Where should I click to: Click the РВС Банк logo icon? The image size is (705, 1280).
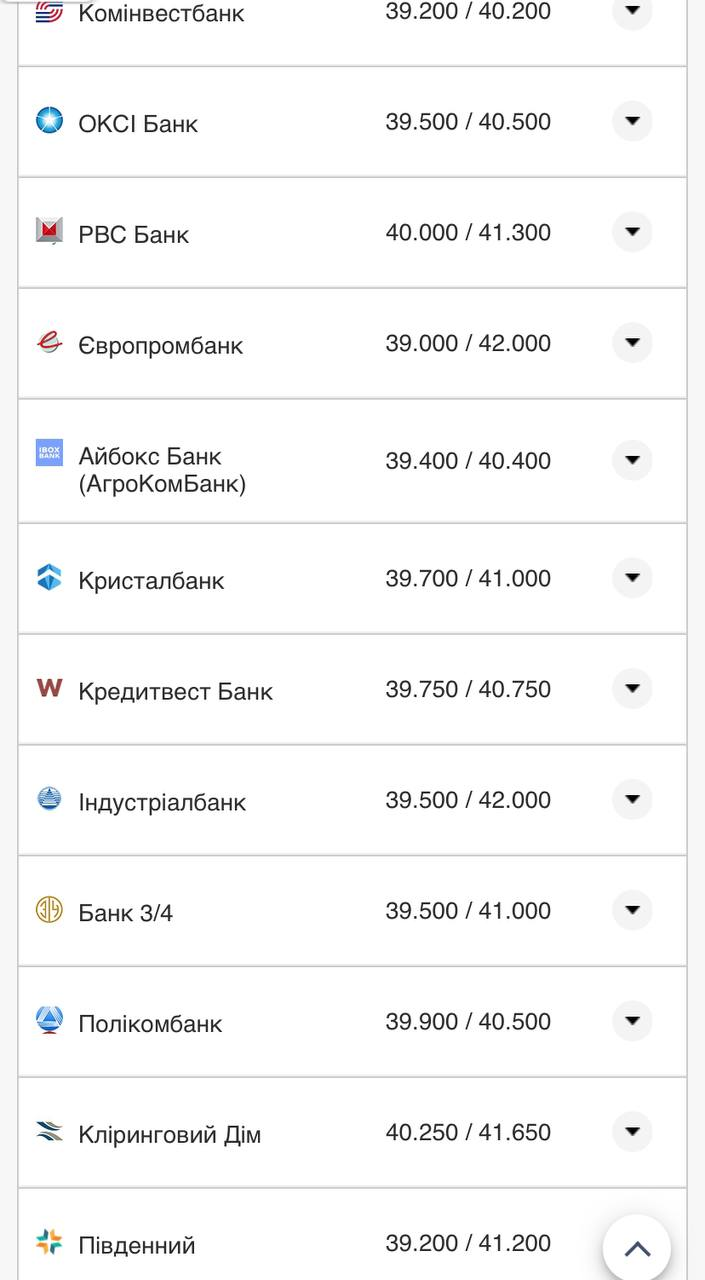(x=49, y=231)
